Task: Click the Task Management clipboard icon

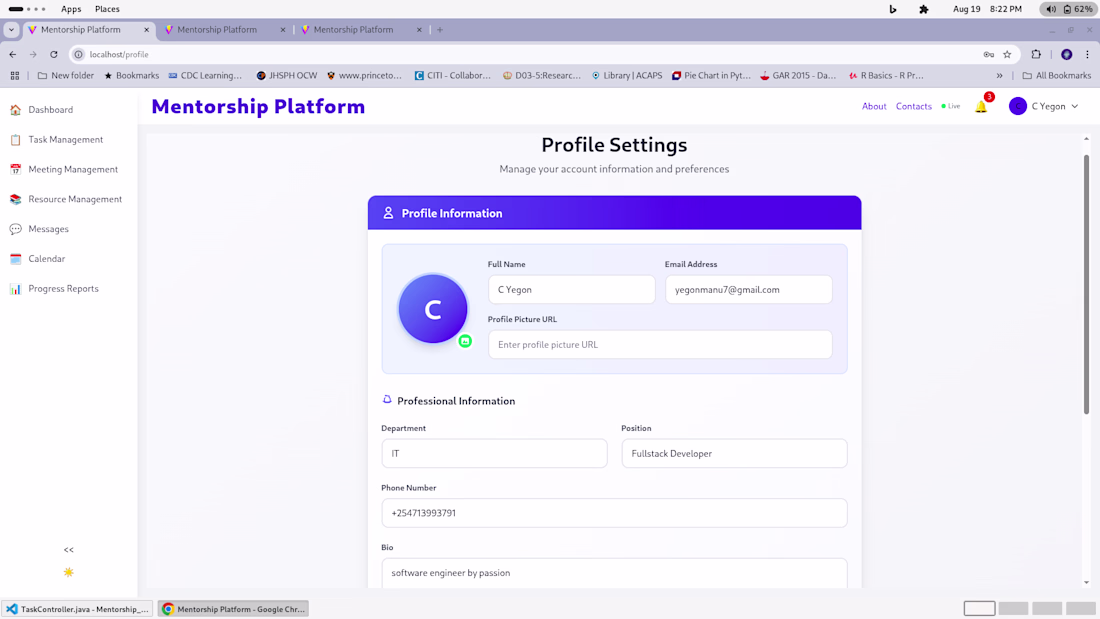Action: click(15, 140)
